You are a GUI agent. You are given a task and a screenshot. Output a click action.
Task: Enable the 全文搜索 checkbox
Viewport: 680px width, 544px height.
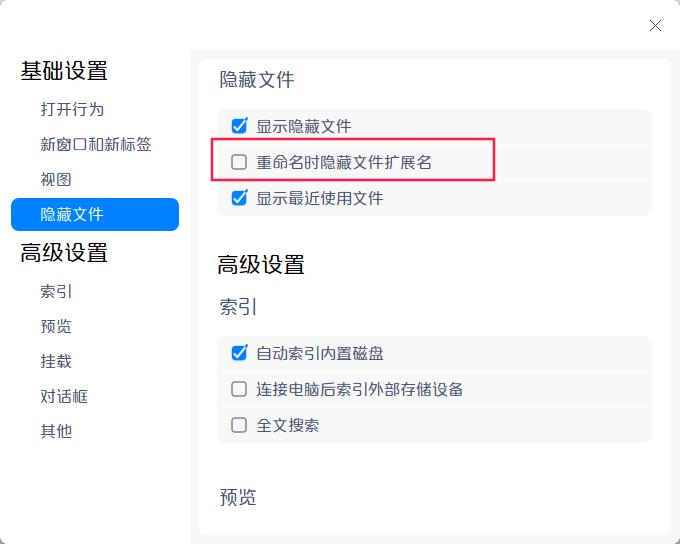tap(239, 425)
